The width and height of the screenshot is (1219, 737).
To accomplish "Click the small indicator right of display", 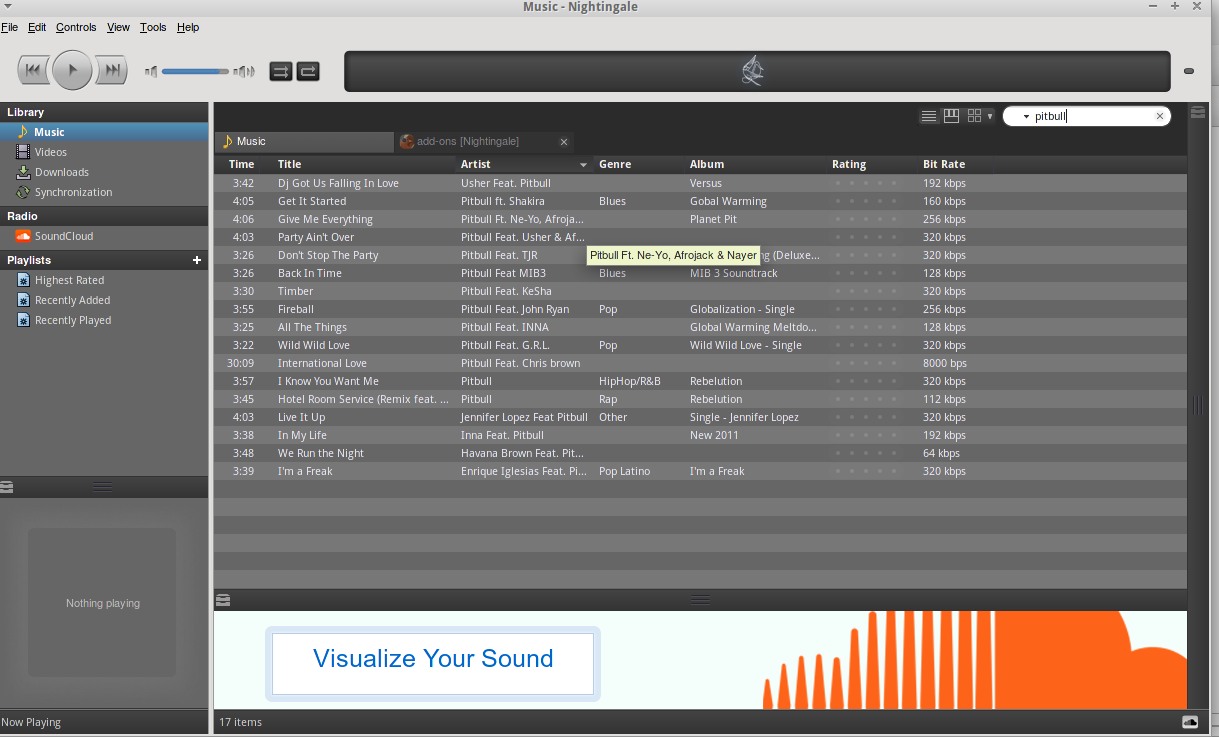I will (1189, 71).
